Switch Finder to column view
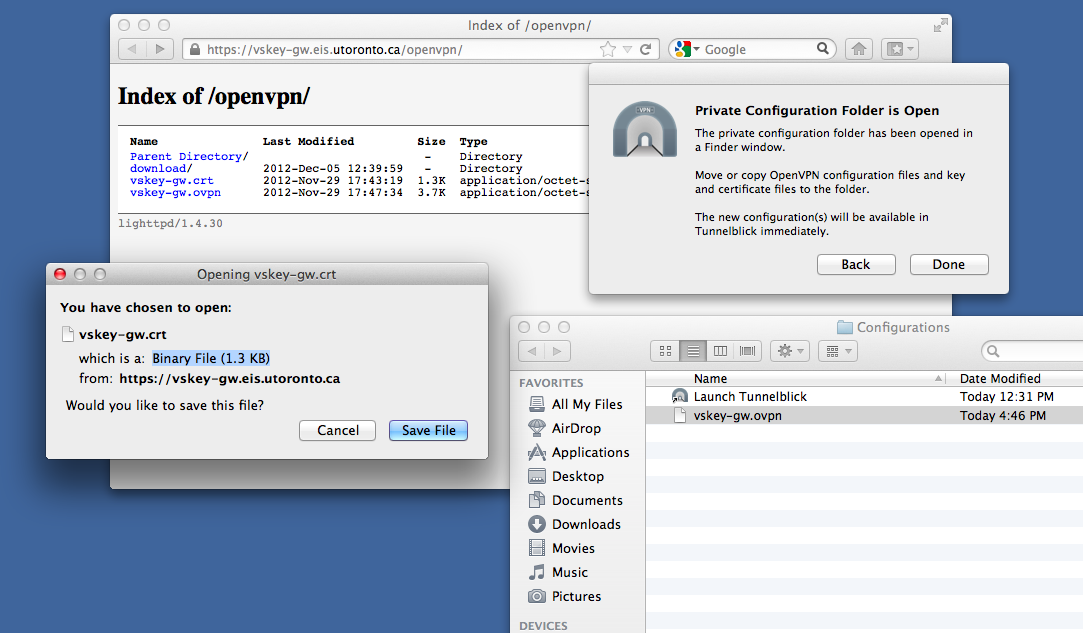Screen dimensions: 1083x633 720,351
